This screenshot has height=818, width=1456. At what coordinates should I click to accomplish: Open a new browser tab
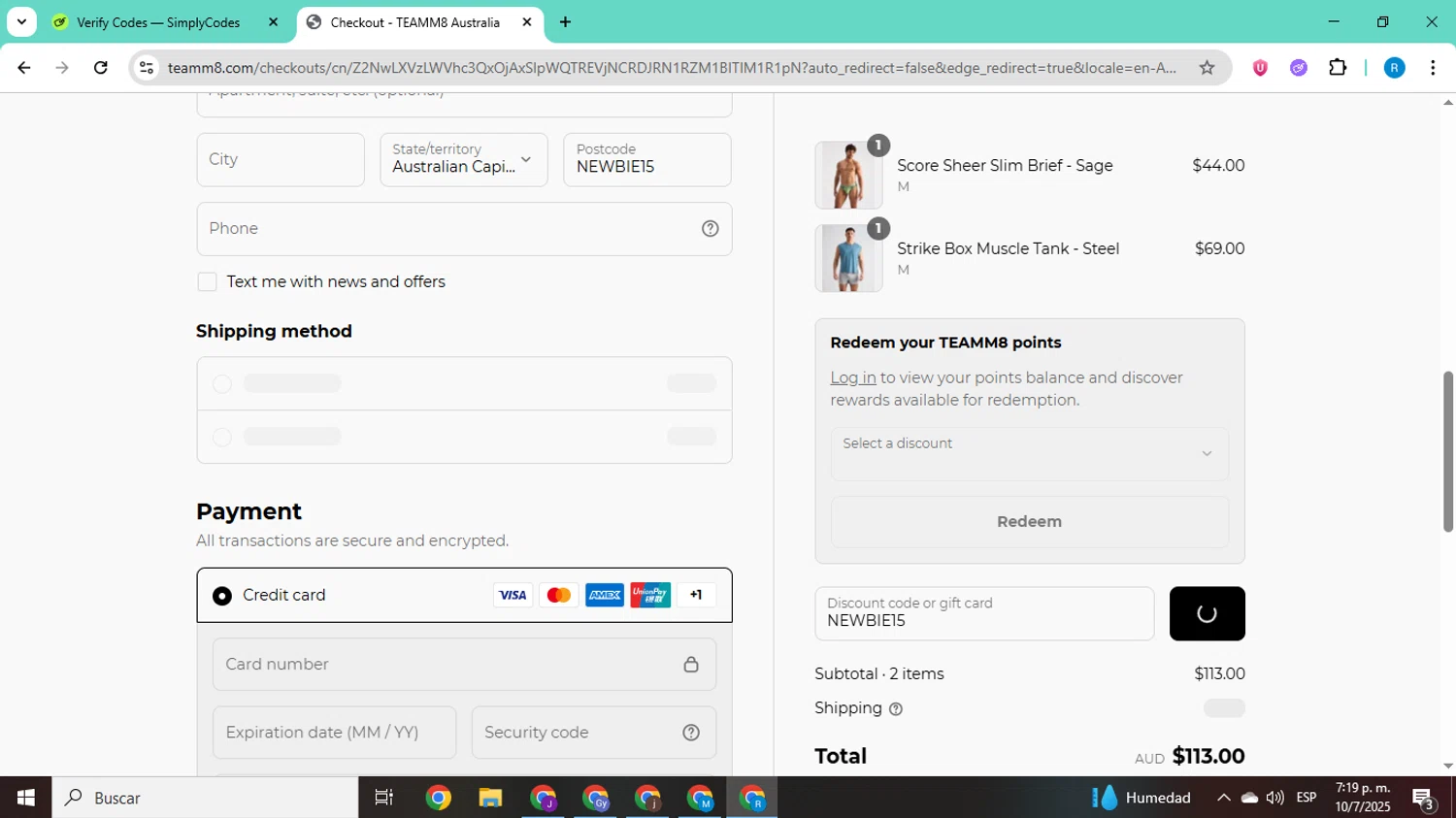[565, 21]
